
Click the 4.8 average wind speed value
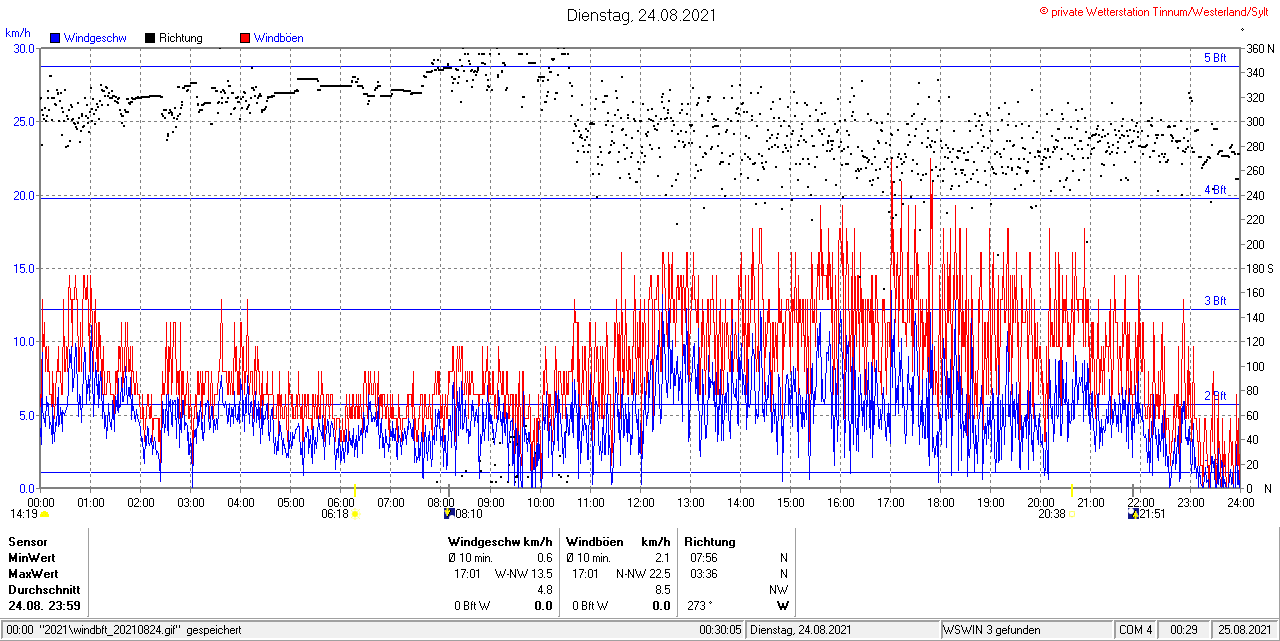coord(544,590)
